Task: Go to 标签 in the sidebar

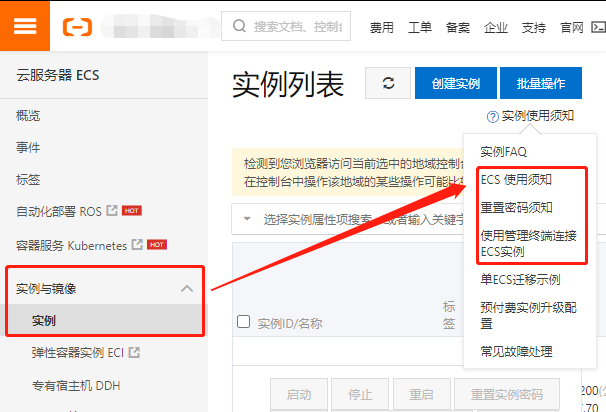Action: coord(28,179)
